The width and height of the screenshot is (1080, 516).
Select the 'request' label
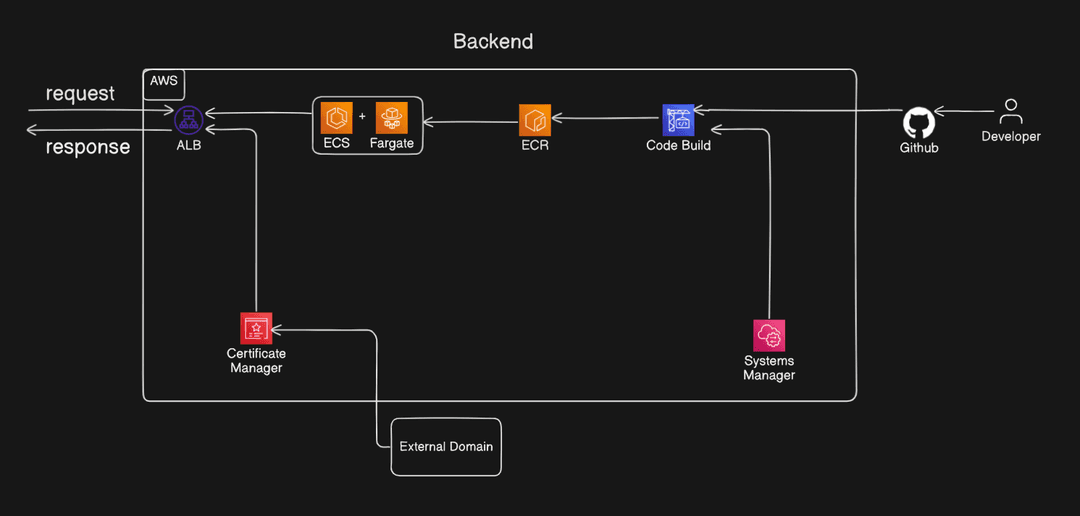click(81, 93)
